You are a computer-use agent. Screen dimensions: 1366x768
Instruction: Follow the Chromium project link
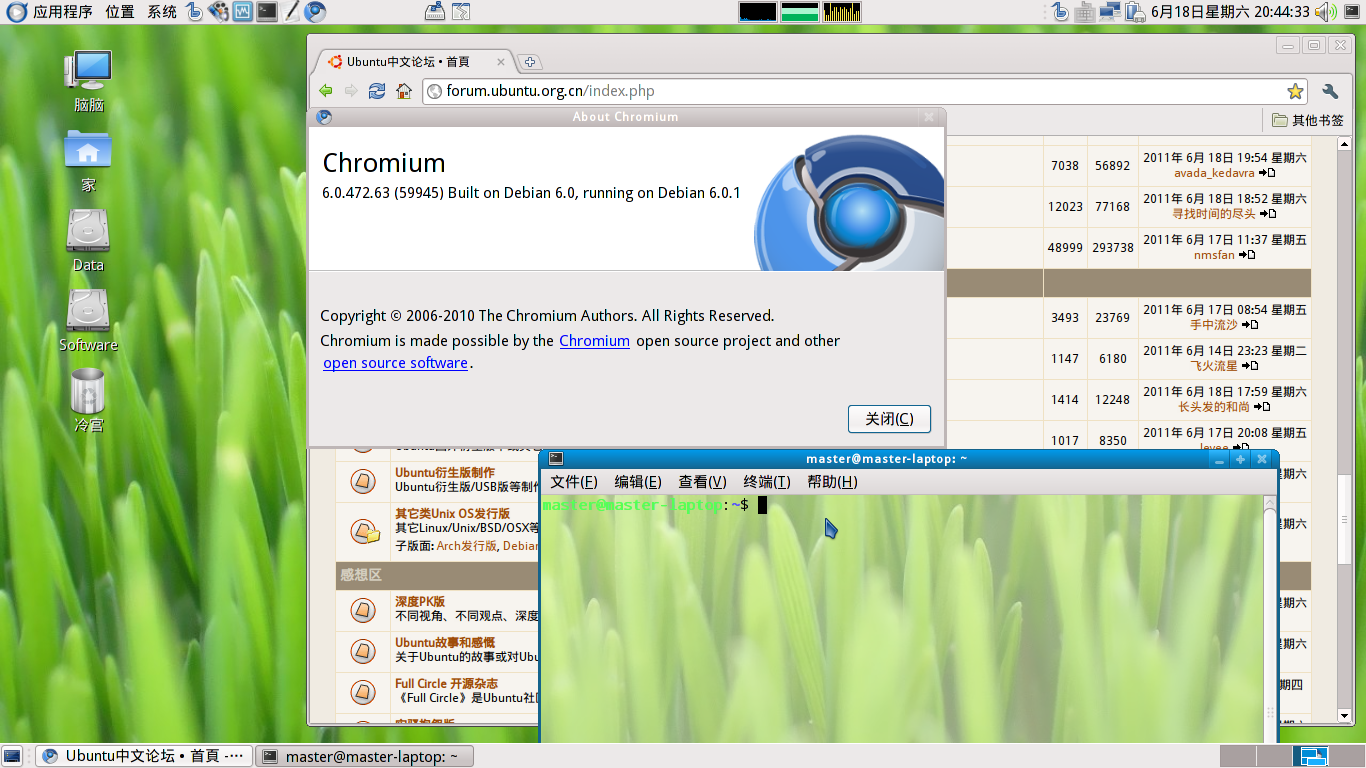(x=594, y=341)
